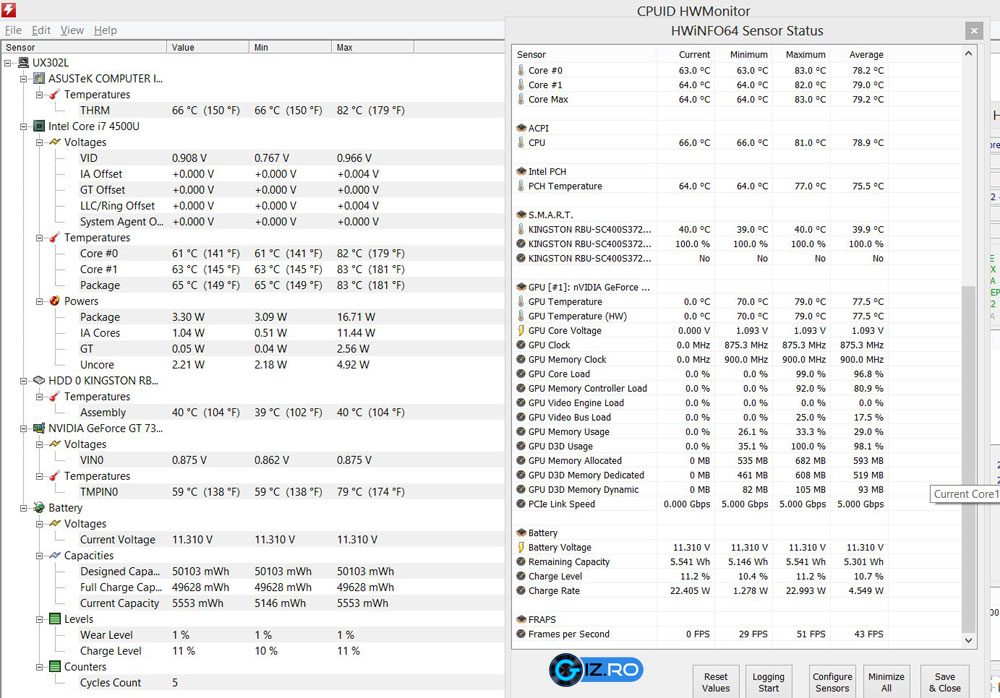Select the Wear Level row
The image size is (1000, 698).
[x=253, y=635]
